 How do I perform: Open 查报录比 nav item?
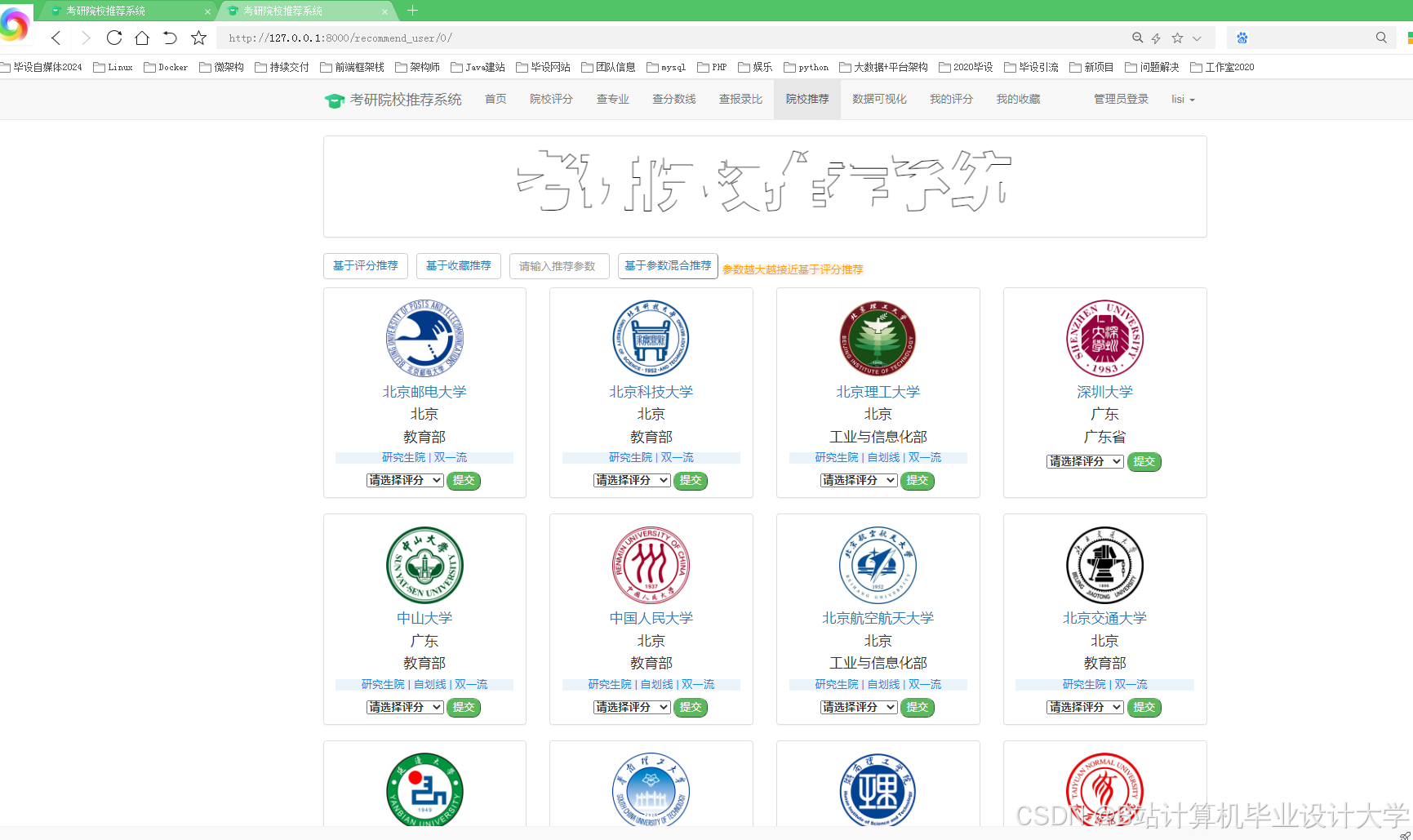[740, 100]
